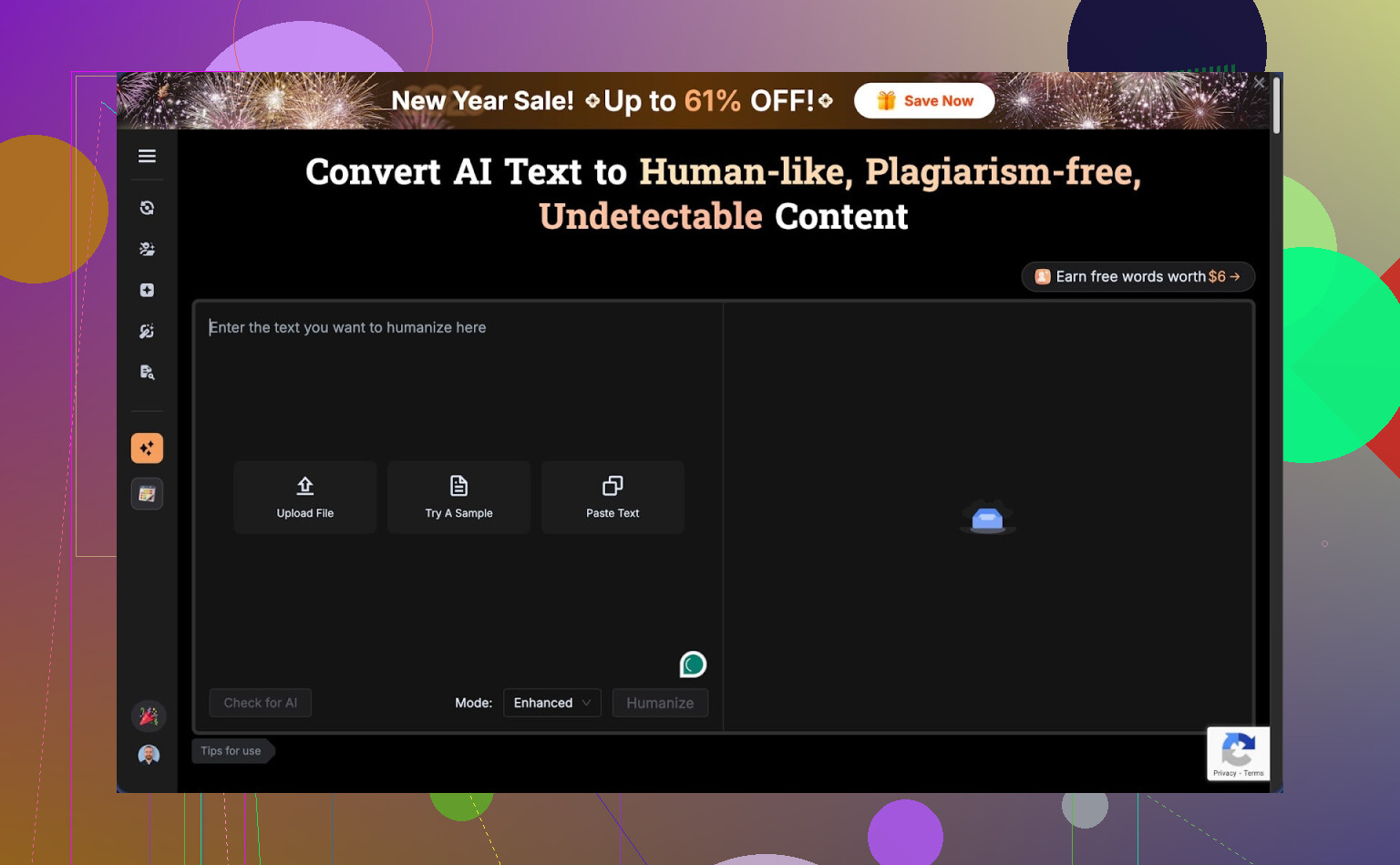Click the party popper icon in the sidebar
Viewport: 1400px width, 865px height.
tap(148, 716)
